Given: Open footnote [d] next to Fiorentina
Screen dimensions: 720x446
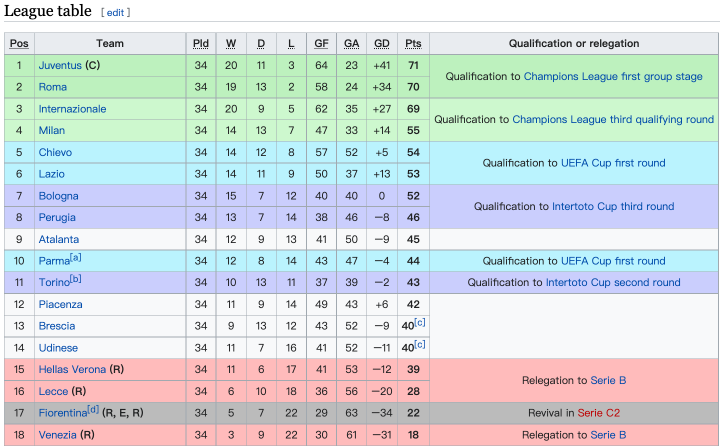Looking at the screenshot, I should point(93,408).
